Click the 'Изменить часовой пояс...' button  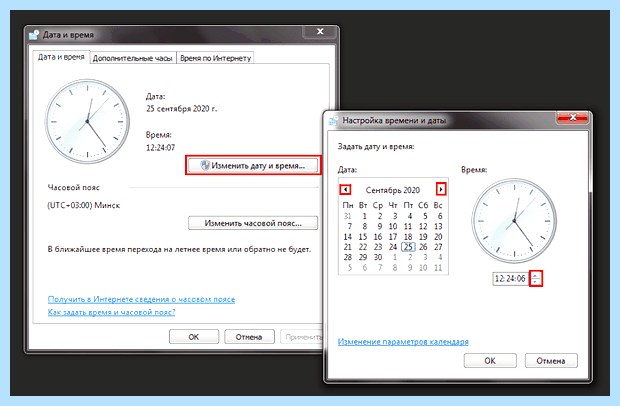coord(253,223)
